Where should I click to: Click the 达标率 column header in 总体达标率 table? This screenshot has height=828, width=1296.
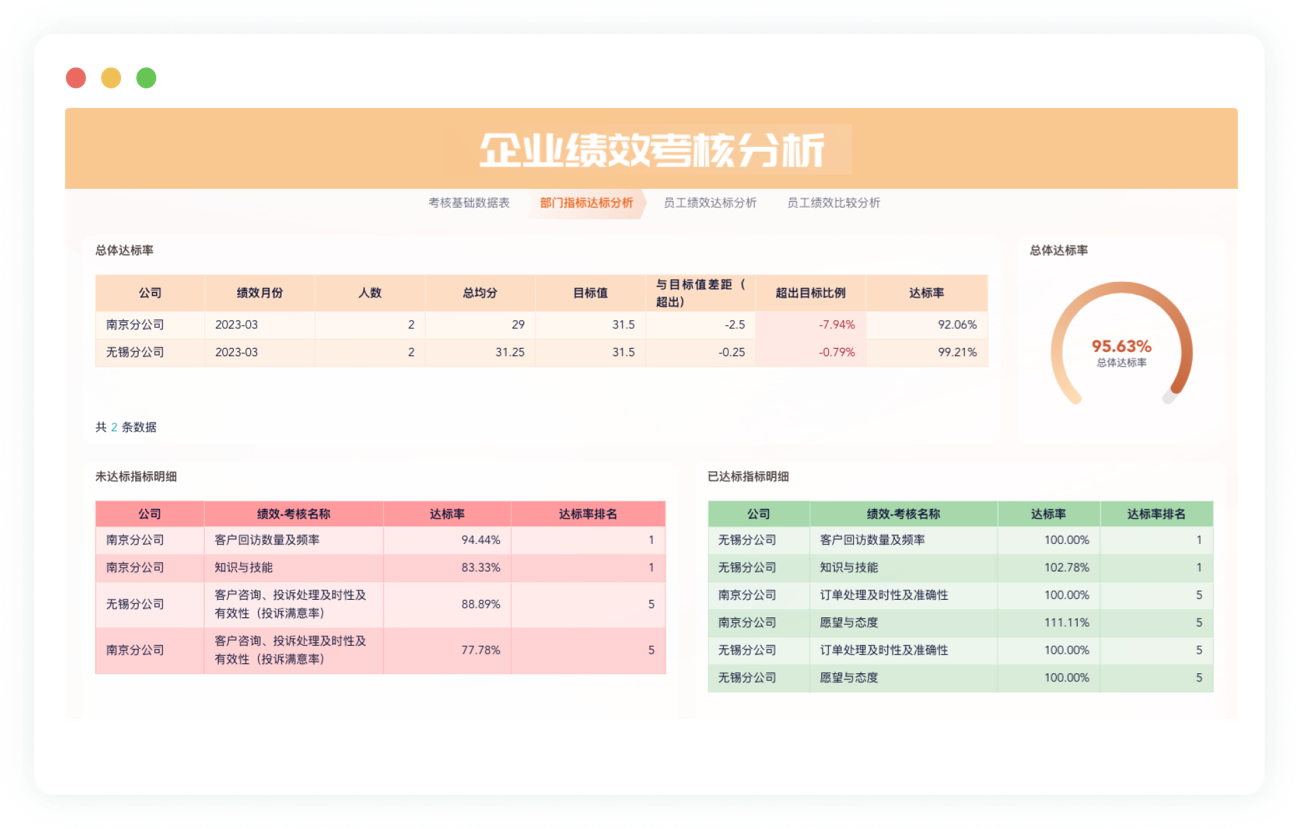click(927, 292)
